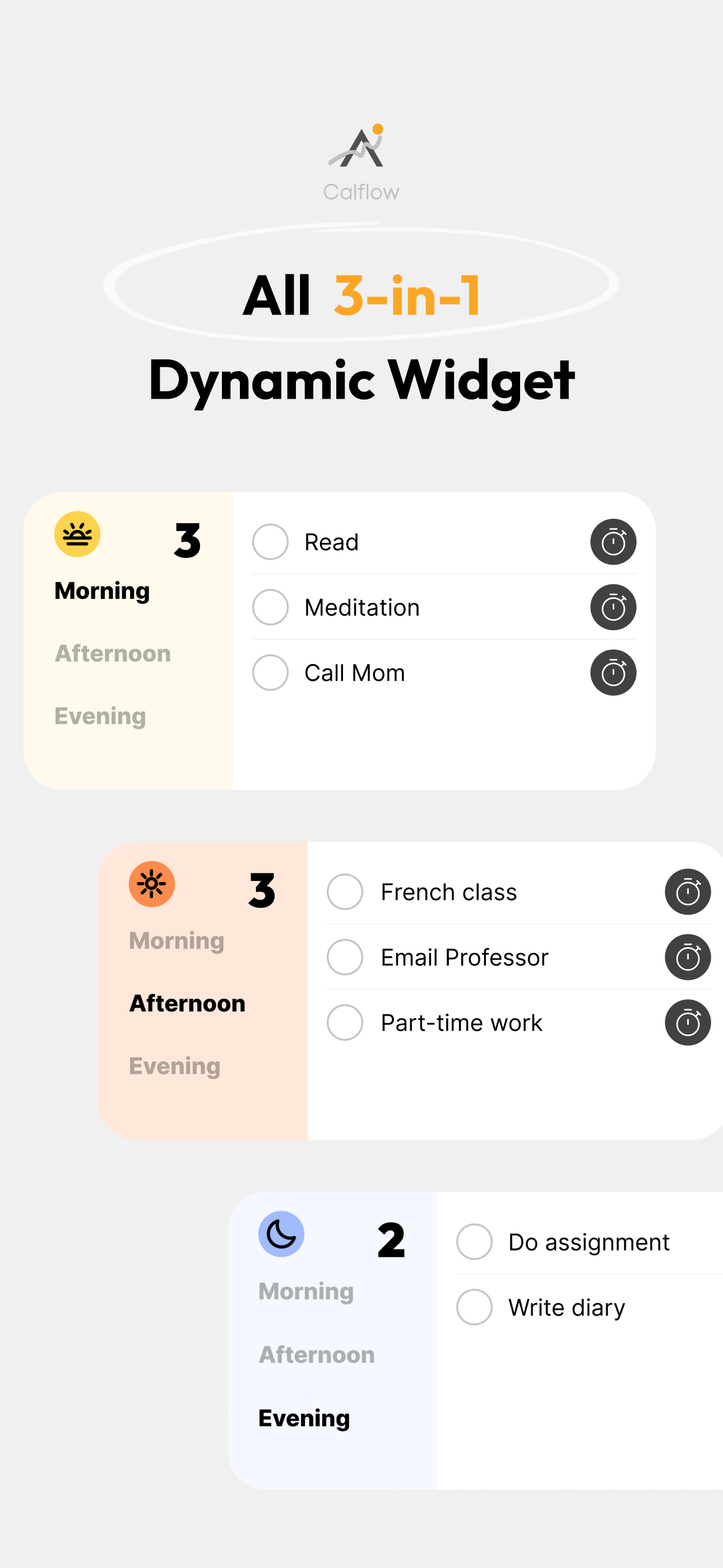Select Evening in the orange widget
The image size is (723, 1568).
click(x=175, y=1067)
